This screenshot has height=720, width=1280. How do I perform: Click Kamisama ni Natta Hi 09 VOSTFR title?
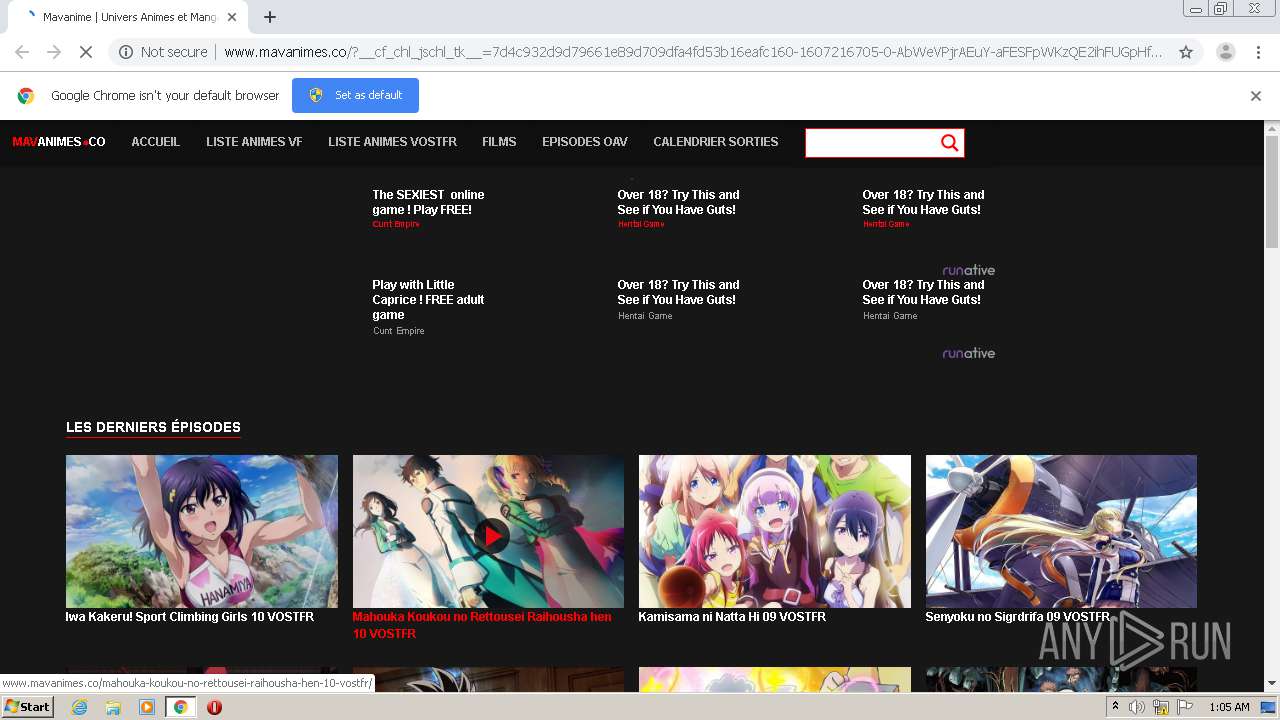click(732, 617)
